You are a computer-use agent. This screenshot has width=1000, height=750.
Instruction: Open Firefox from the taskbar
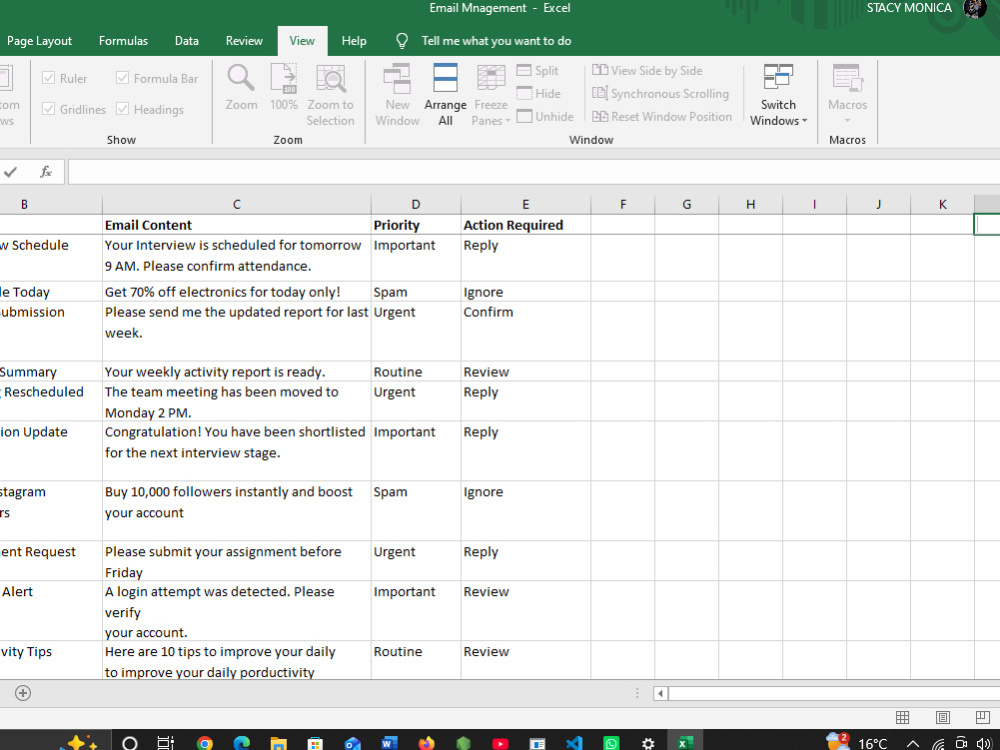tap(426, 743)
